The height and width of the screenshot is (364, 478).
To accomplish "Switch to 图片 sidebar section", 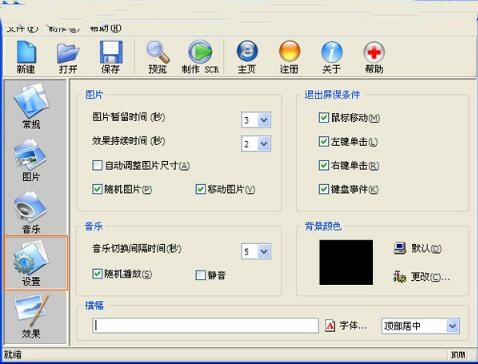I will point(31,161).
